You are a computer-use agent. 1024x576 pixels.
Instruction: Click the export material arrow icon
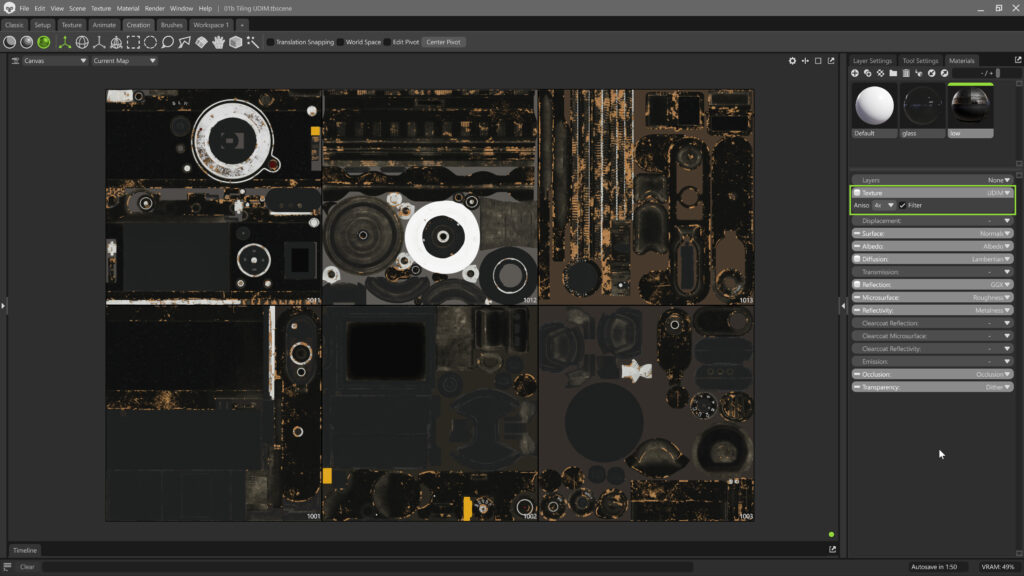944,73
